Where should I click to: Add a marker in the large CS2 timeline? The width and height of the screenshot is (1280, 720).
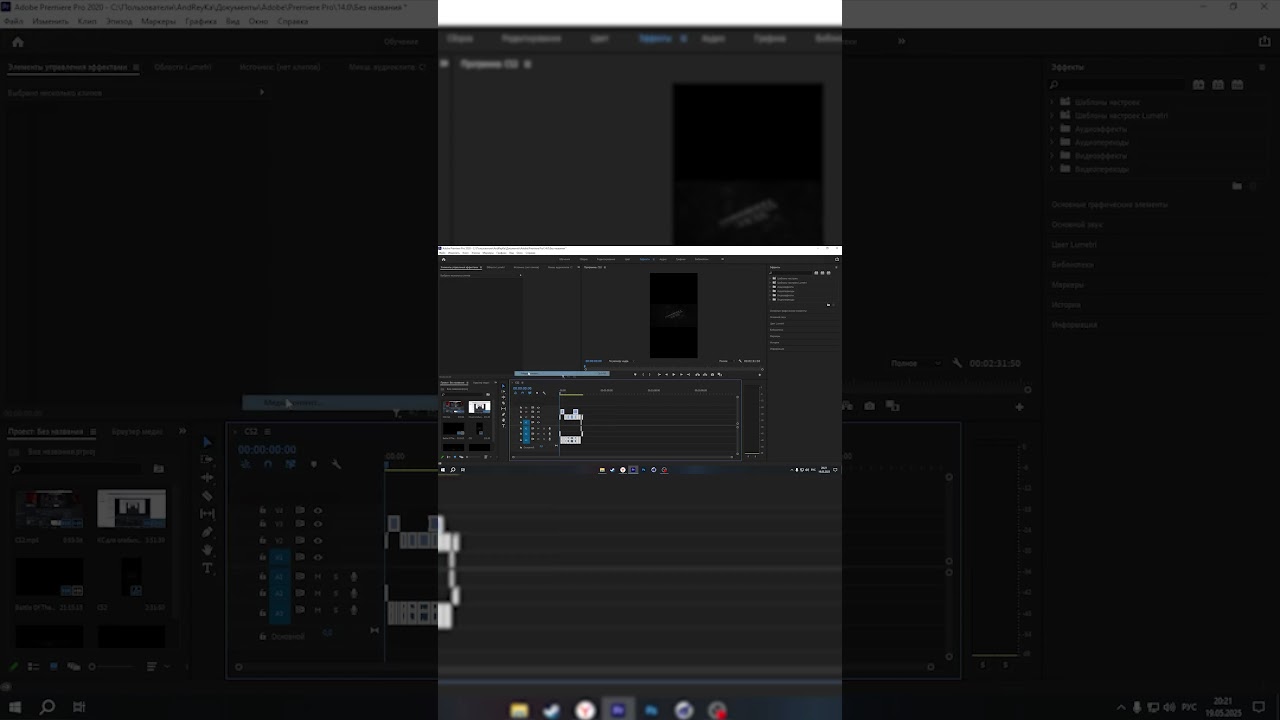click(x=313, y=464)
